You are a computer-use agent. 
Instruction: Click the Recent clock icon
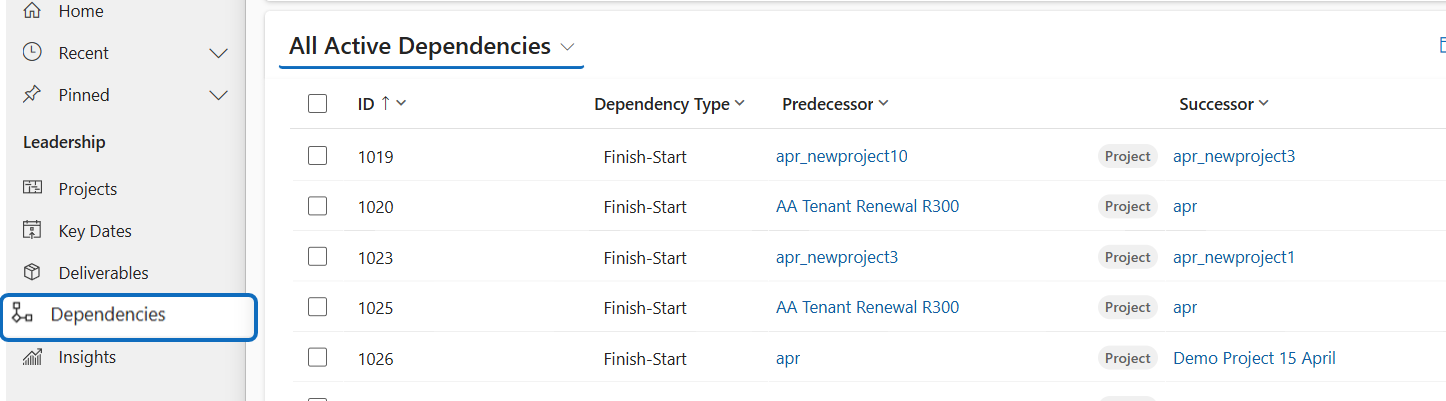pyautogui.click(x=32, y=52)
